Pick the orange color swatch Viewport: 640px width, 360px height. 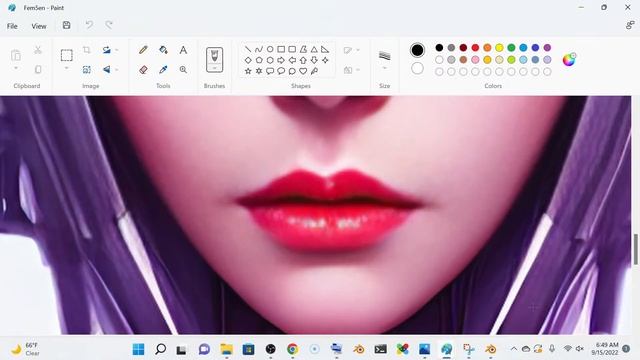point(487,48)
